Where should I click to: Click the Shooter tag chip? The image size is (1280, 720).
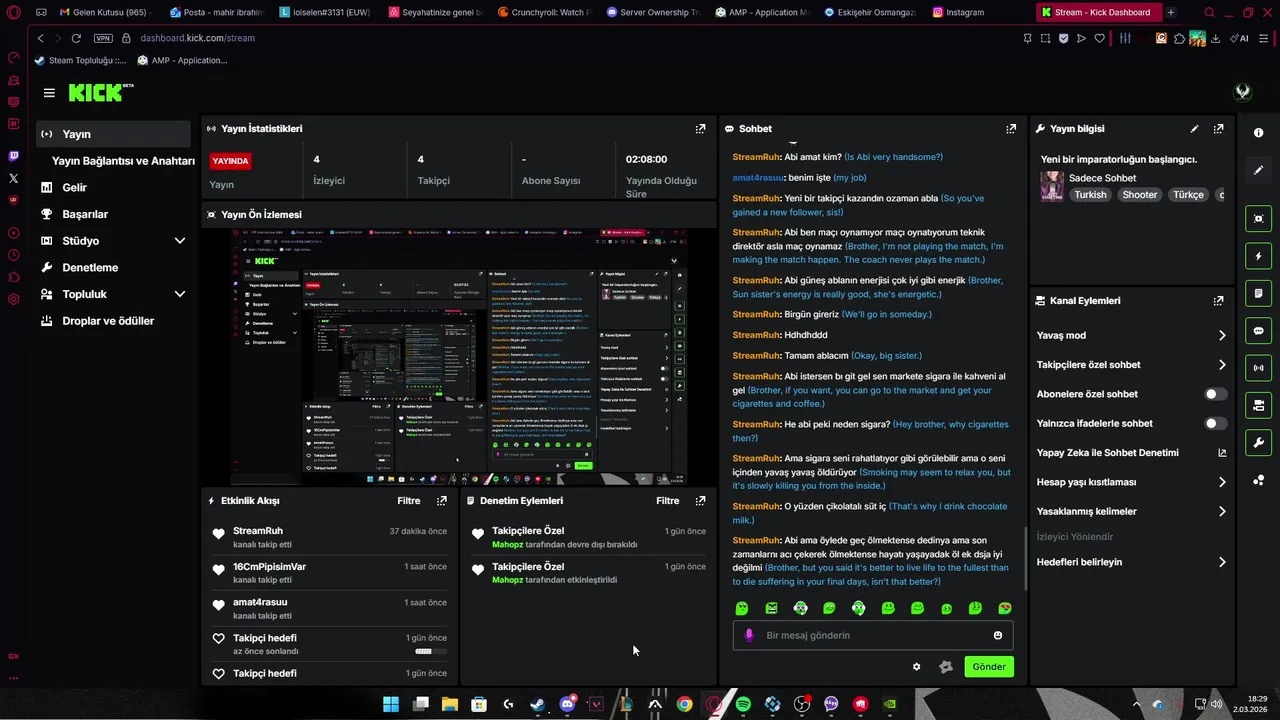tap(1139, 195)
